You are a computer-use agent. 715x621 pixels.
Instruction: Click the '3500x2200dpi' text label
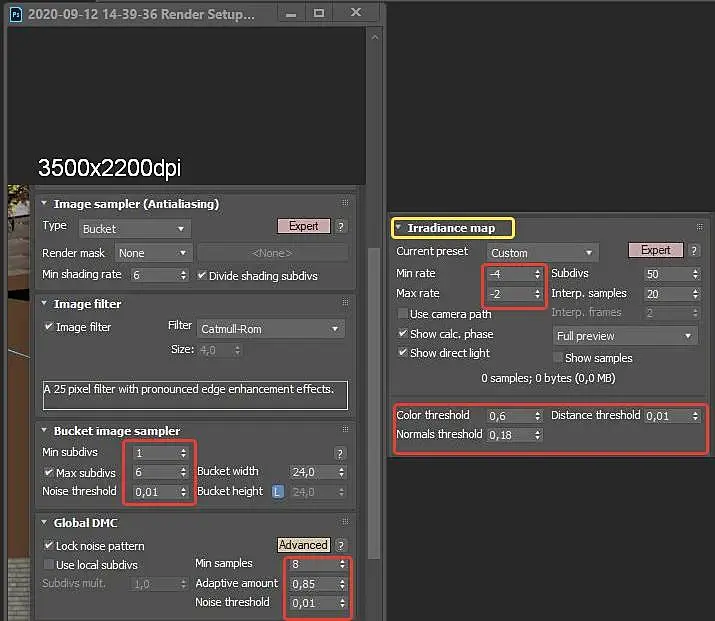point(109,168)
